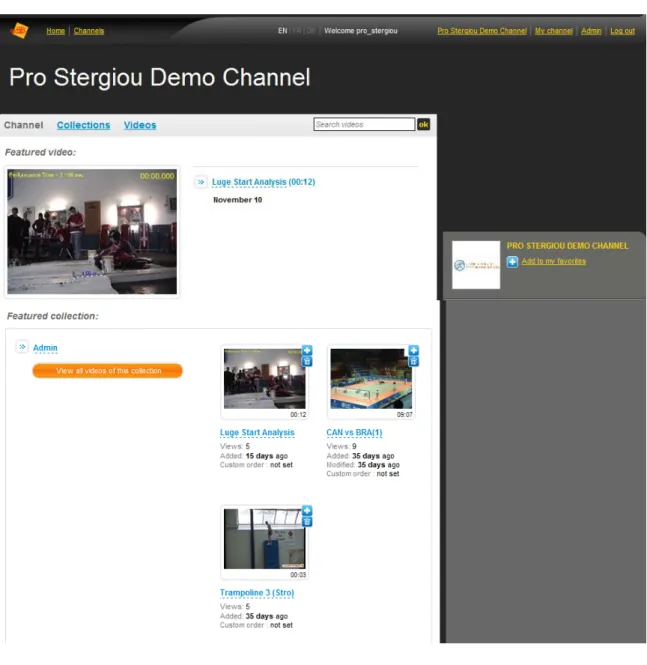This screenshot has width=647, height=665.
Task: Click the Featured collection: heading
Action: 53,316
